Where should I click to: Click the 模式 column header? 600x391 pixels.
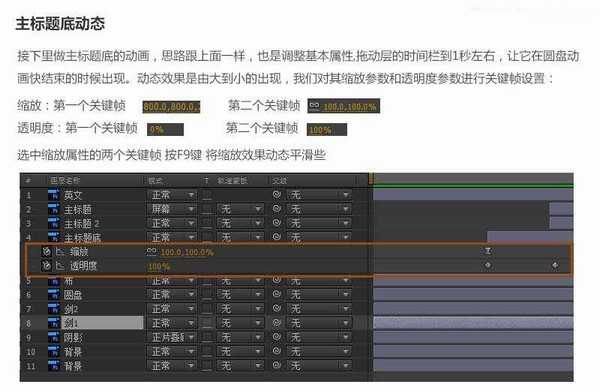155,180
